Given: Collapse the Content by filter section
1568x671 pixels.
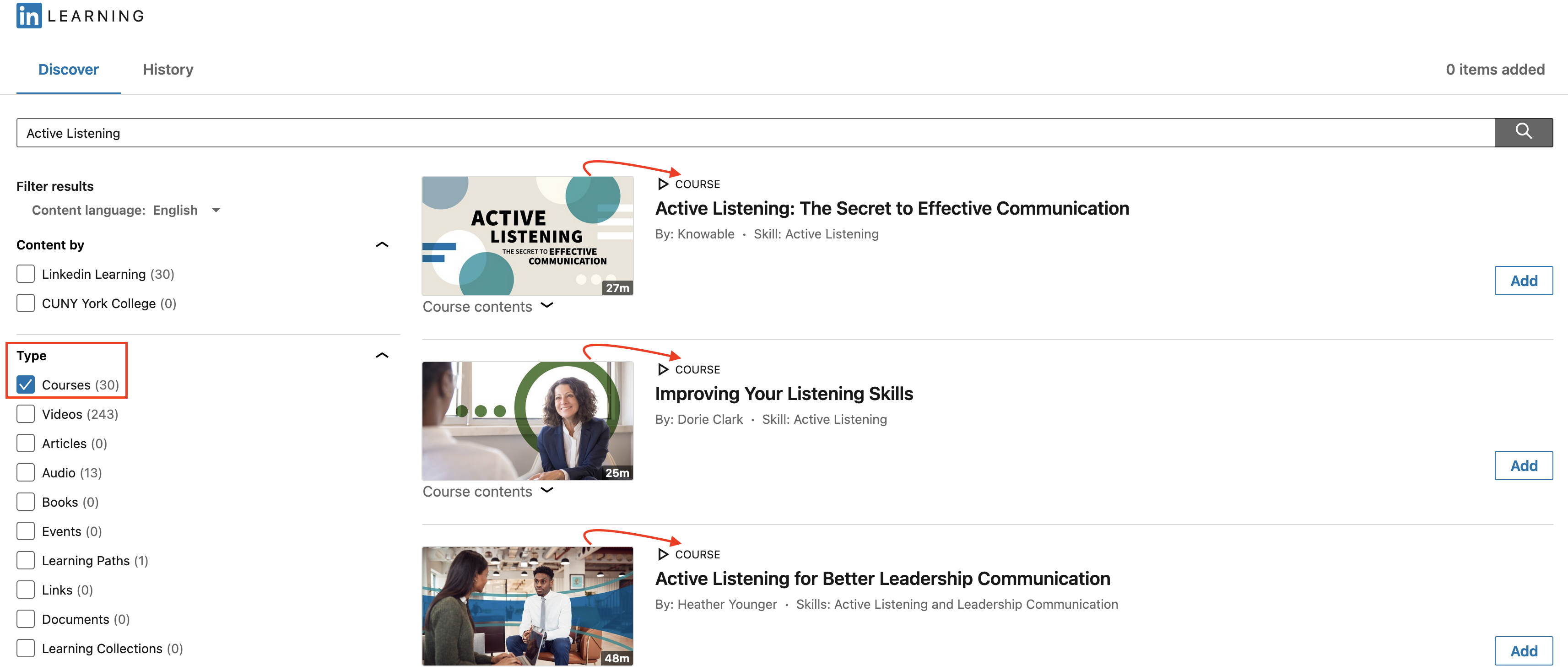Looking at the screenshot, I should [380, 244].
